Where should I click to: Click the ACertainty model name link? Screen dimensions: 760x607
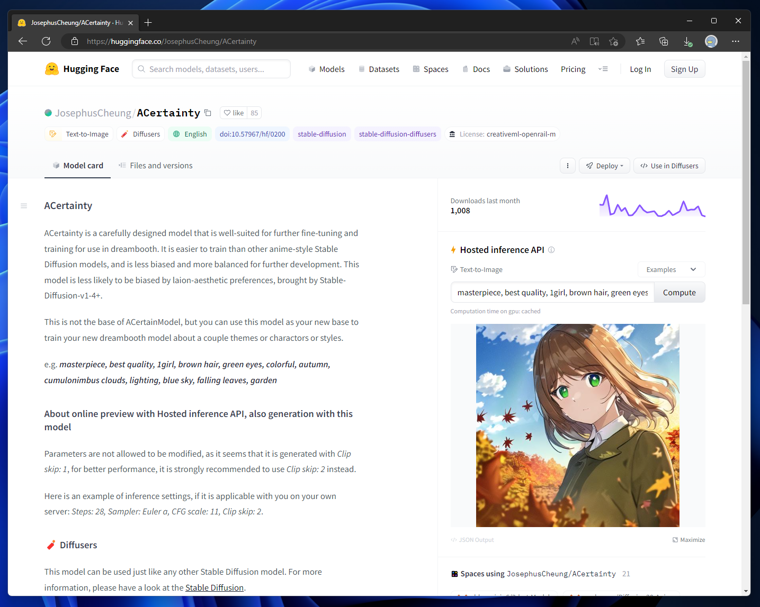click(x=168, y=113)
